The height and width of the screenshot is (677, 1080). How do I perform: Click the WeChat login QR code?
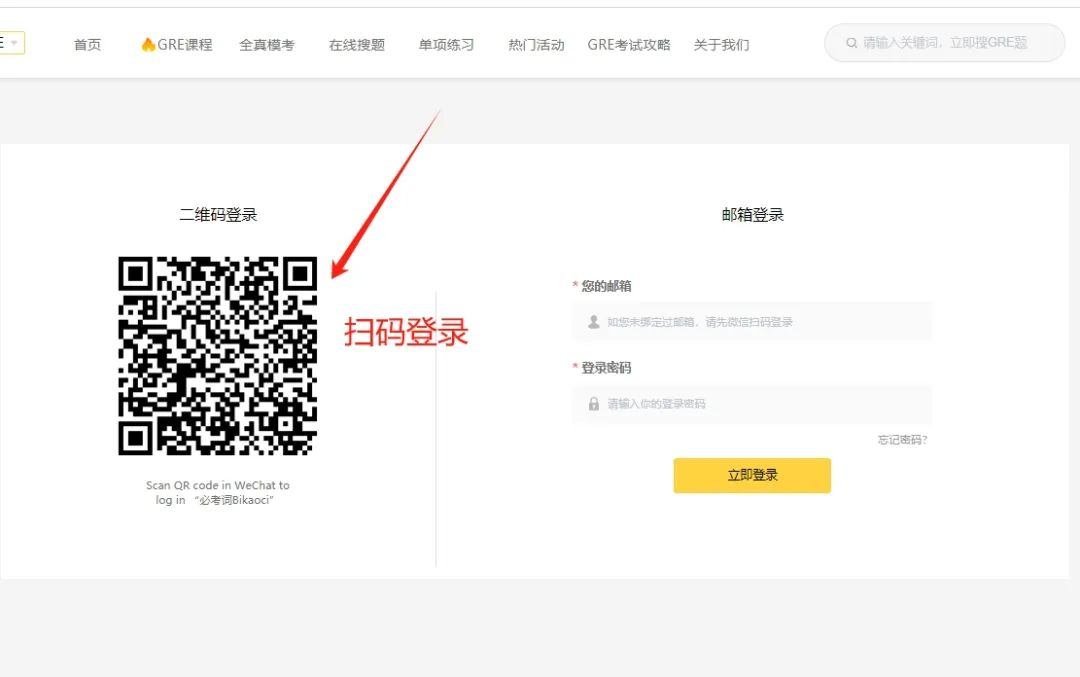218,355
